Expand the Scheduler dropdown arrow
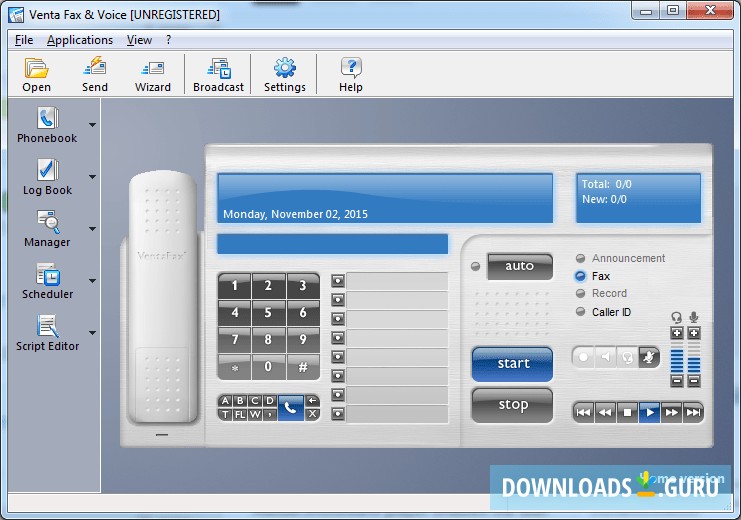 pos(93,281)
